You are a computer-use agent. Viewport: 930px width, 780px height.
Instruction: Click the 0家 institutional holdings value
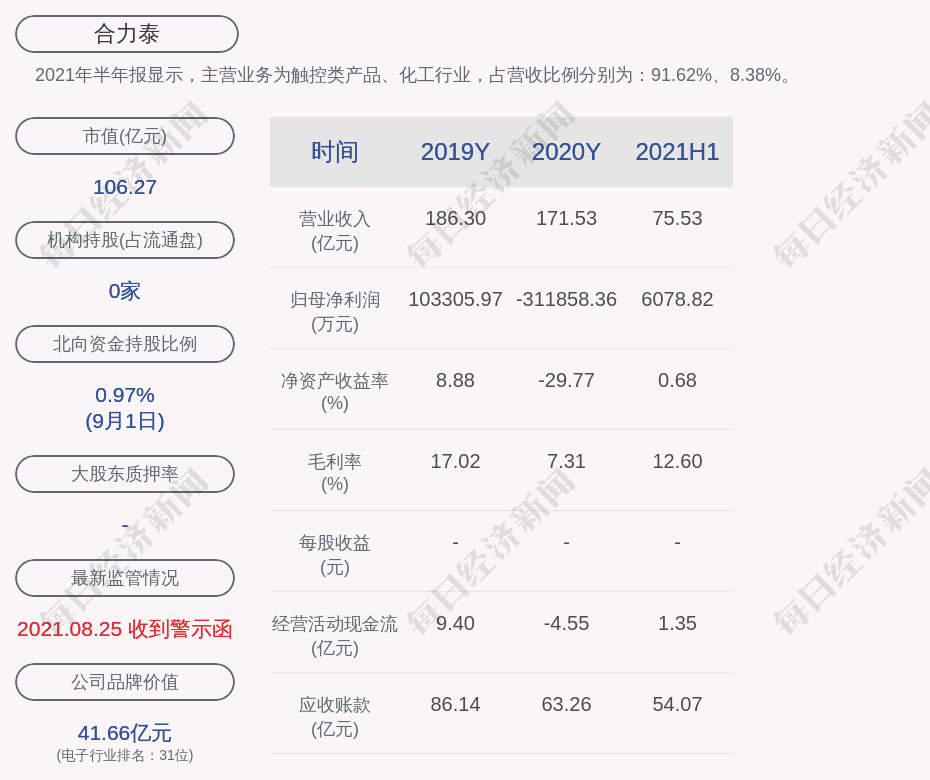click(125, 291)
